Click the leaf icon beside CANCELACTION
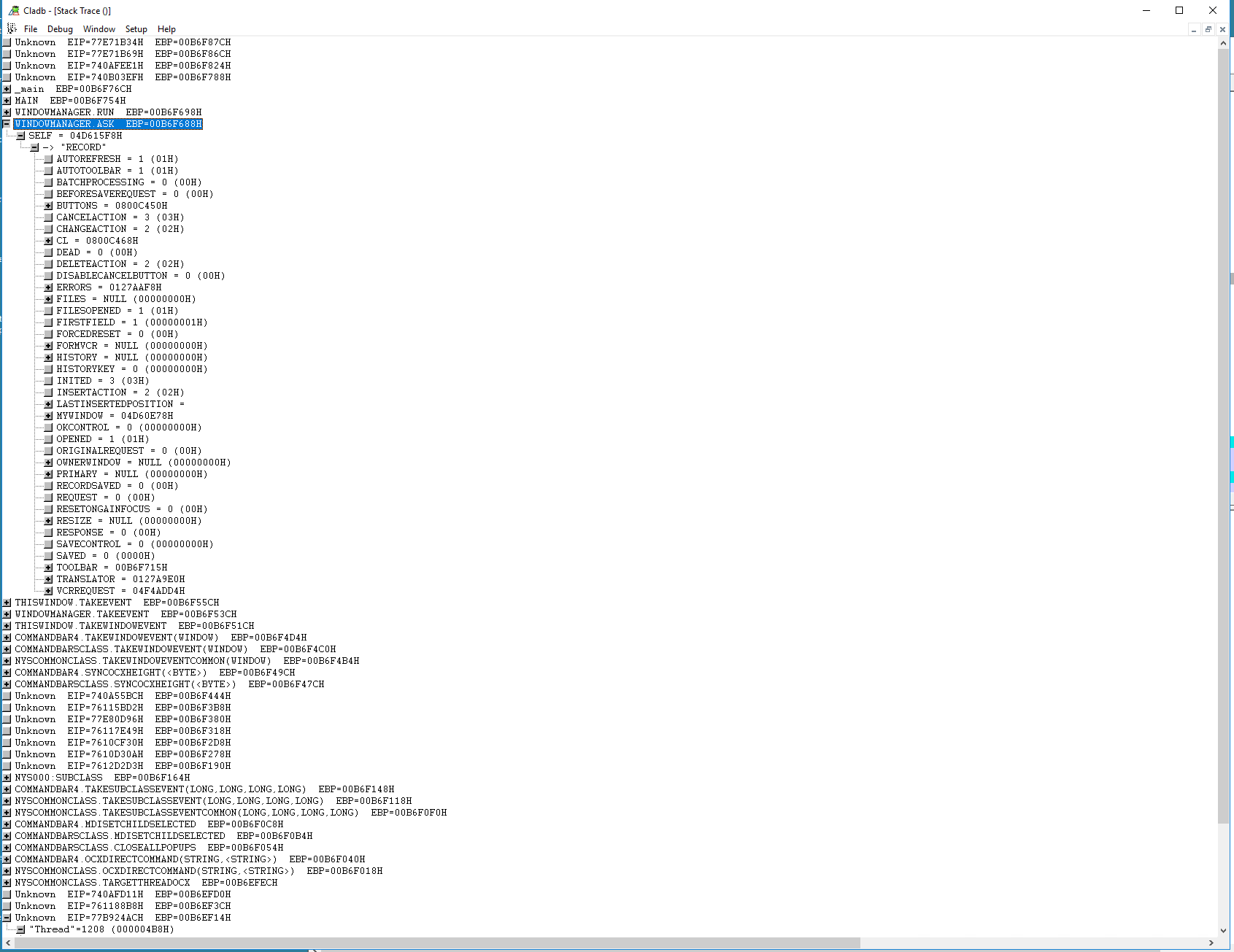 click(48, 217)
